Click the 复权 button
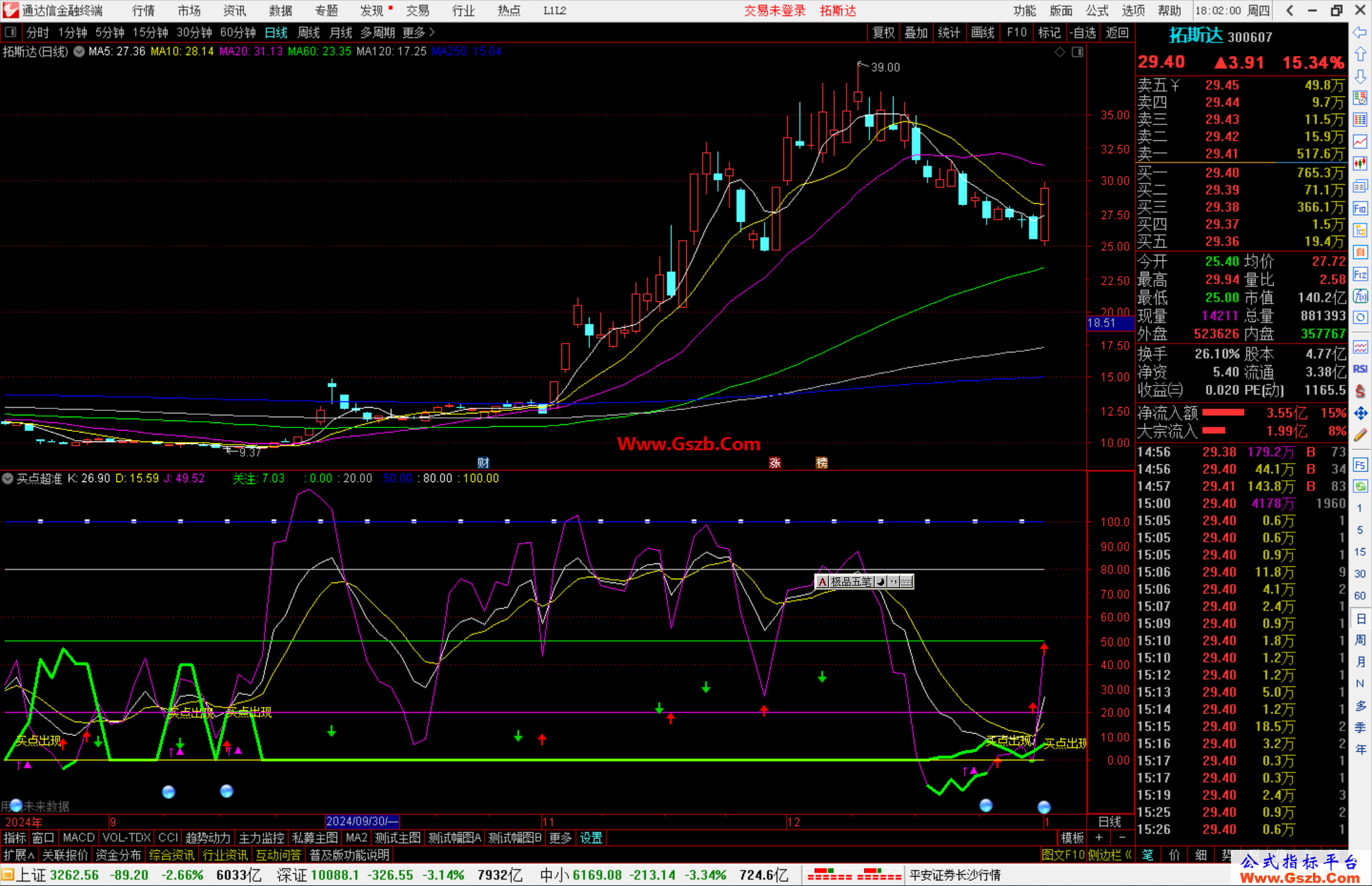1372x886 pixels. coord(884,32)
